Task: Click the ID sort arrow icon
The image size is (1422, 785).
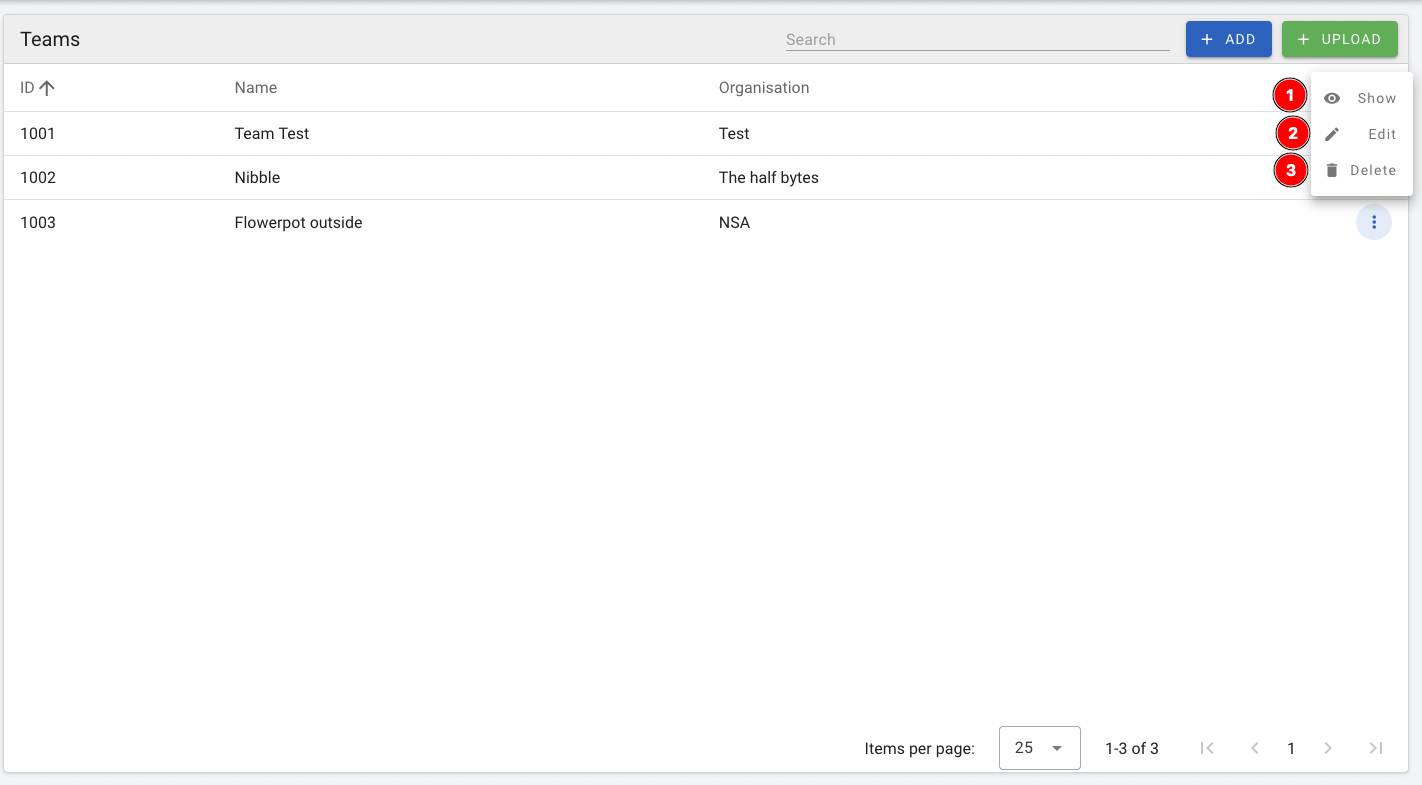Action: (x=47, y=88)
